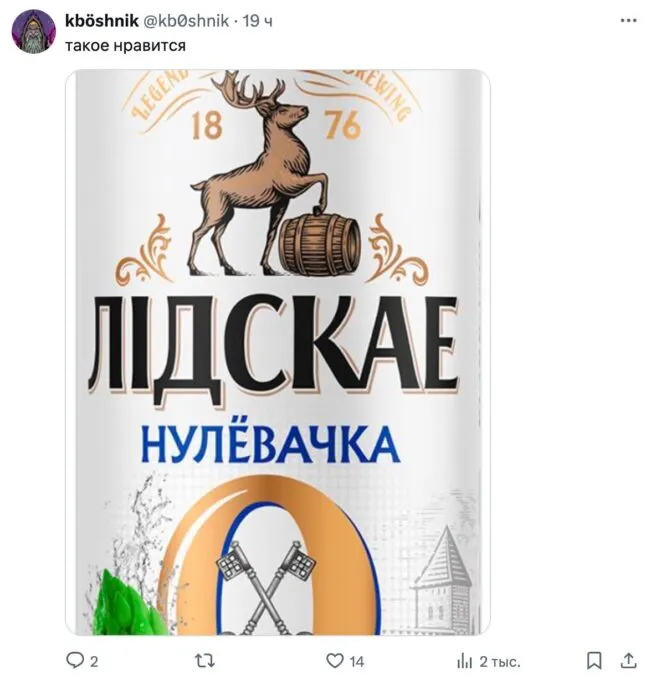This screenshot has height=680, width=656.
Task: Open the Лідскае beer can image
Action: click(x=277, y=352)
